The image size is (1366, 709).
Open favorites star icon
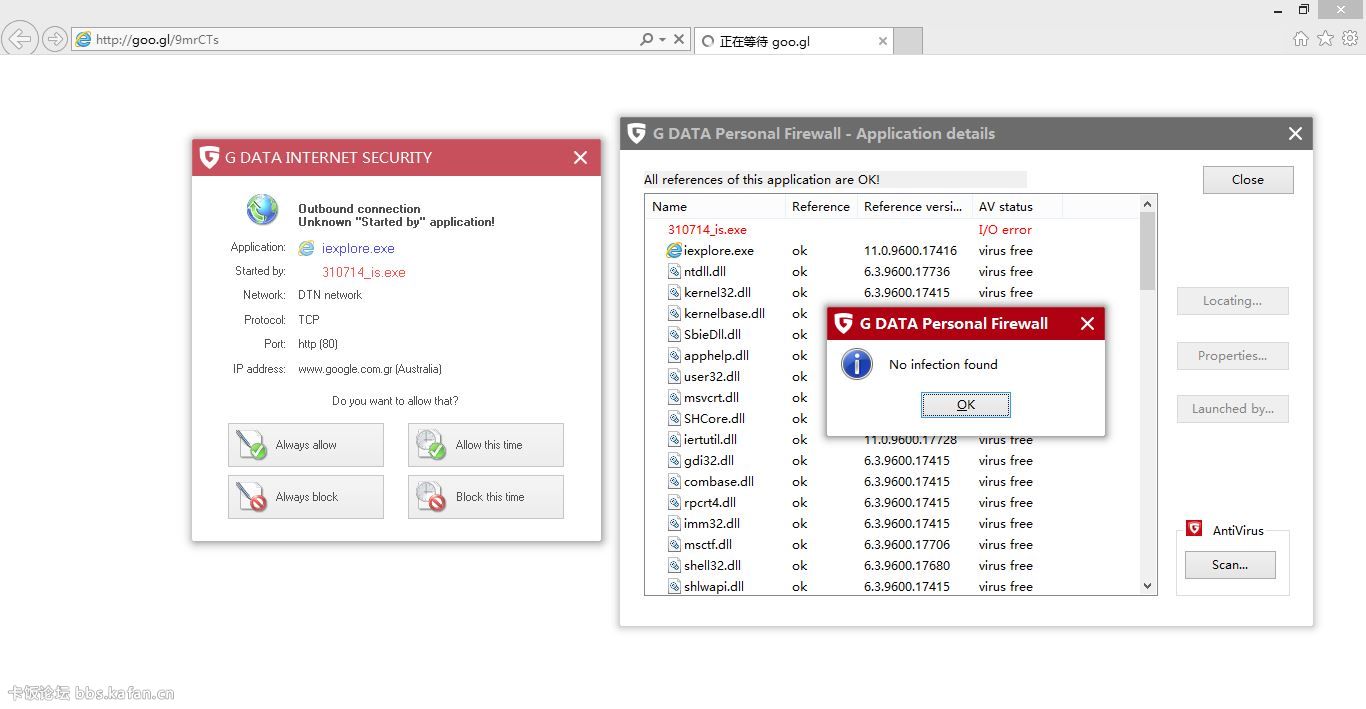(x=1325, y=38)
